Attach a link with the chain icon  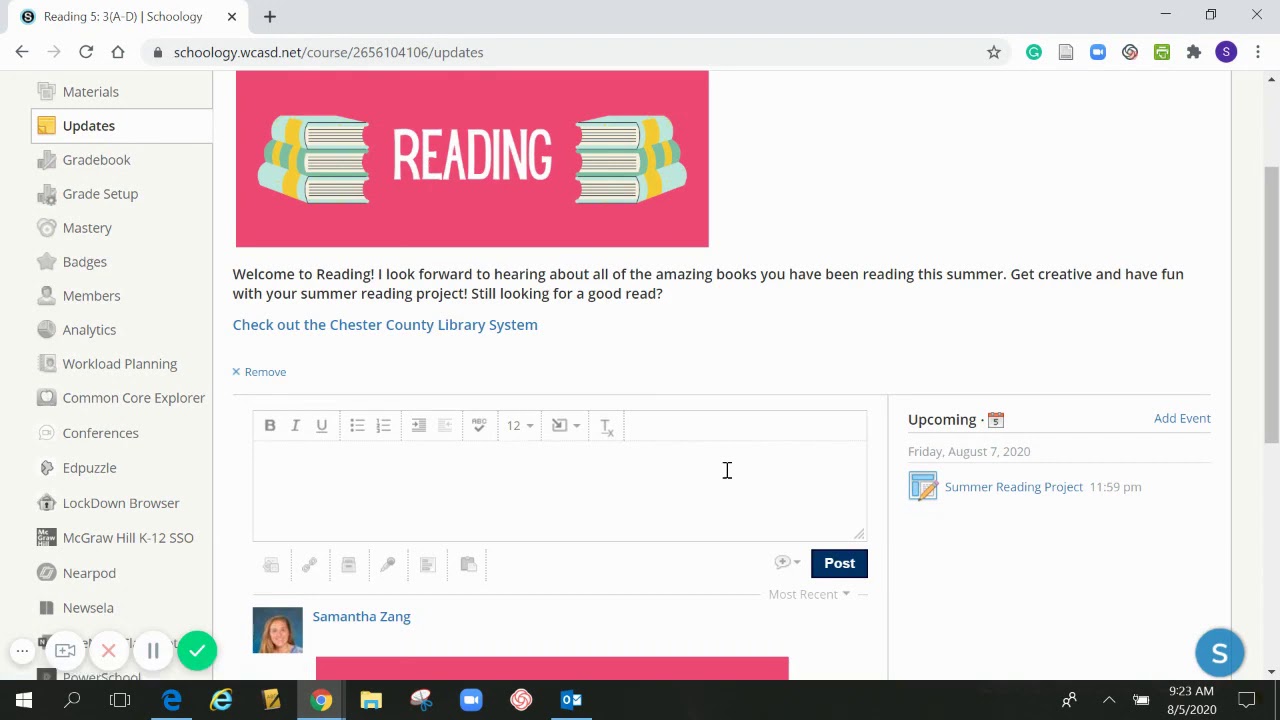tap(310, 565)
